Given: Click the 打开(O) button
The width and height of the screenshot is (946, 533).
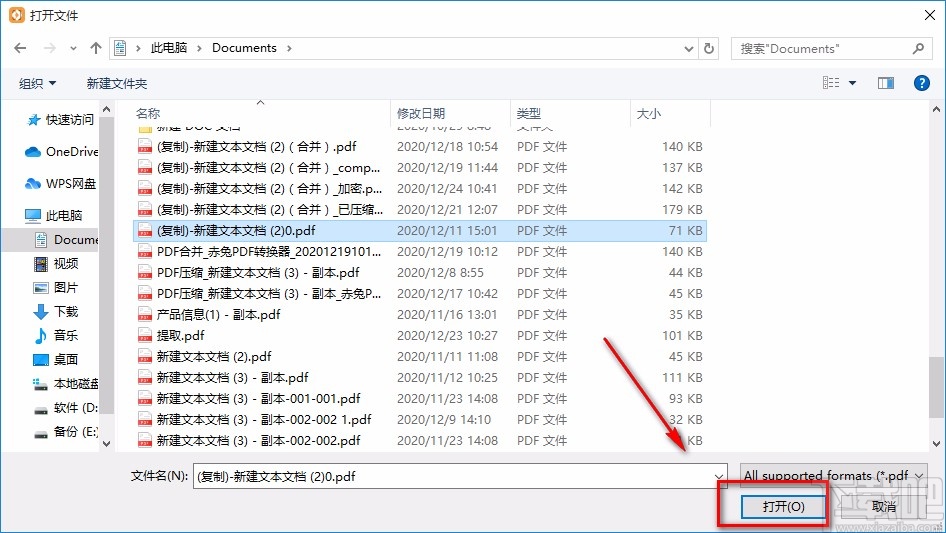Looking at the screenshot, I should pos(783,506).
